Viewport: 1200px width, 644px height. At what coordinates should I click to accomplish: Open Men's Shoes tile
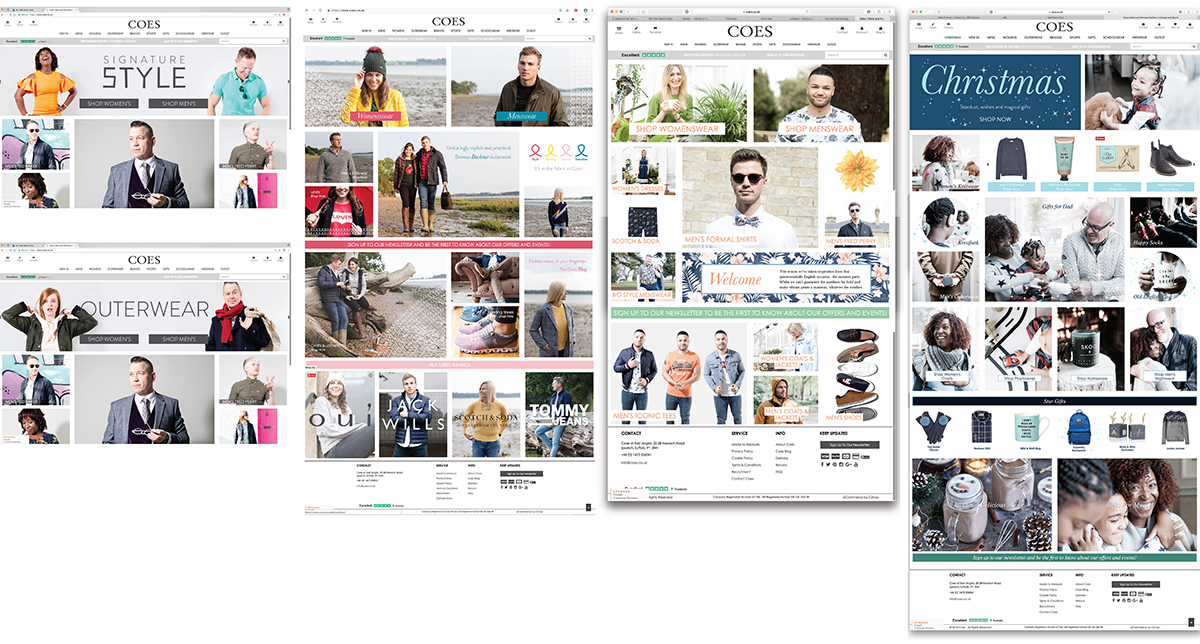coord(856,371)
